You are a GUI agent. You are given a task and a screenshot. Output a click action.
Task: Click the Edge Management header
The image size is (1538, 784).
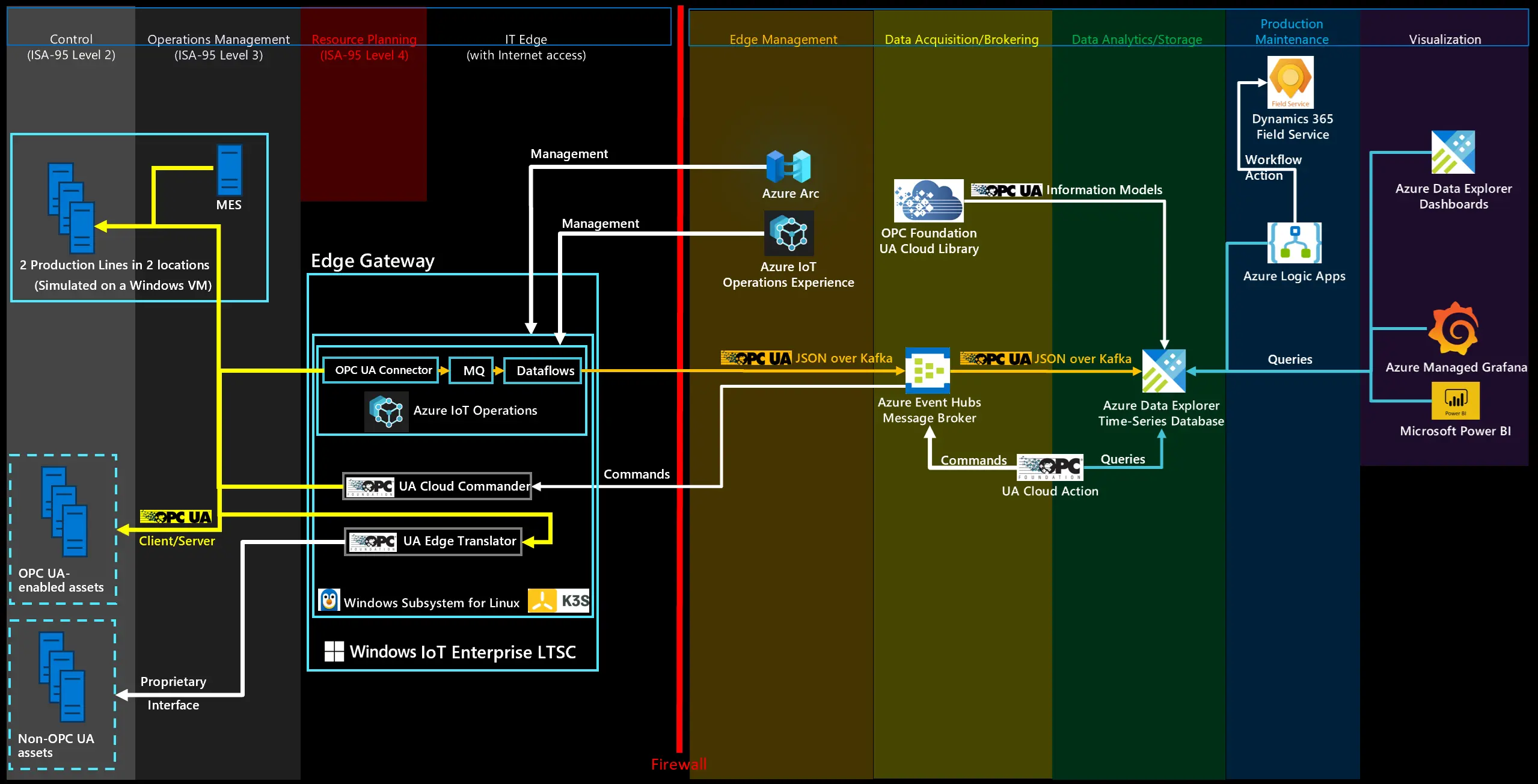(x=783, y=40)
